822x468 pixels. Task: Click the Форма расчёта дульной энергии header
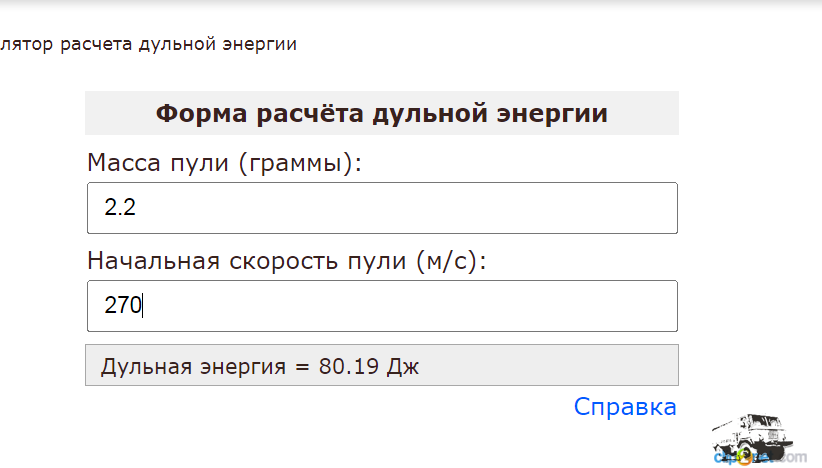pos(382,113)
